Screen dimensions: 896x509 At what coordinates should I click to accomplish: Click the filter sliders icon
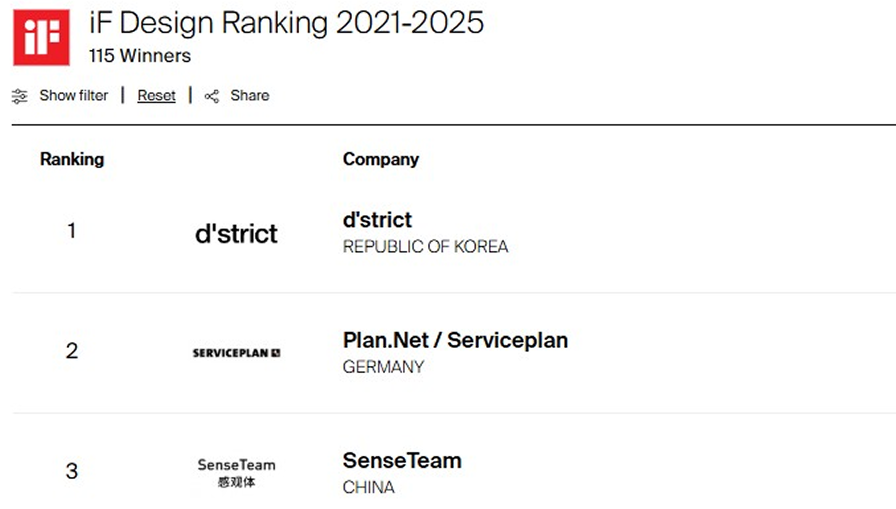tap(20, 96)
